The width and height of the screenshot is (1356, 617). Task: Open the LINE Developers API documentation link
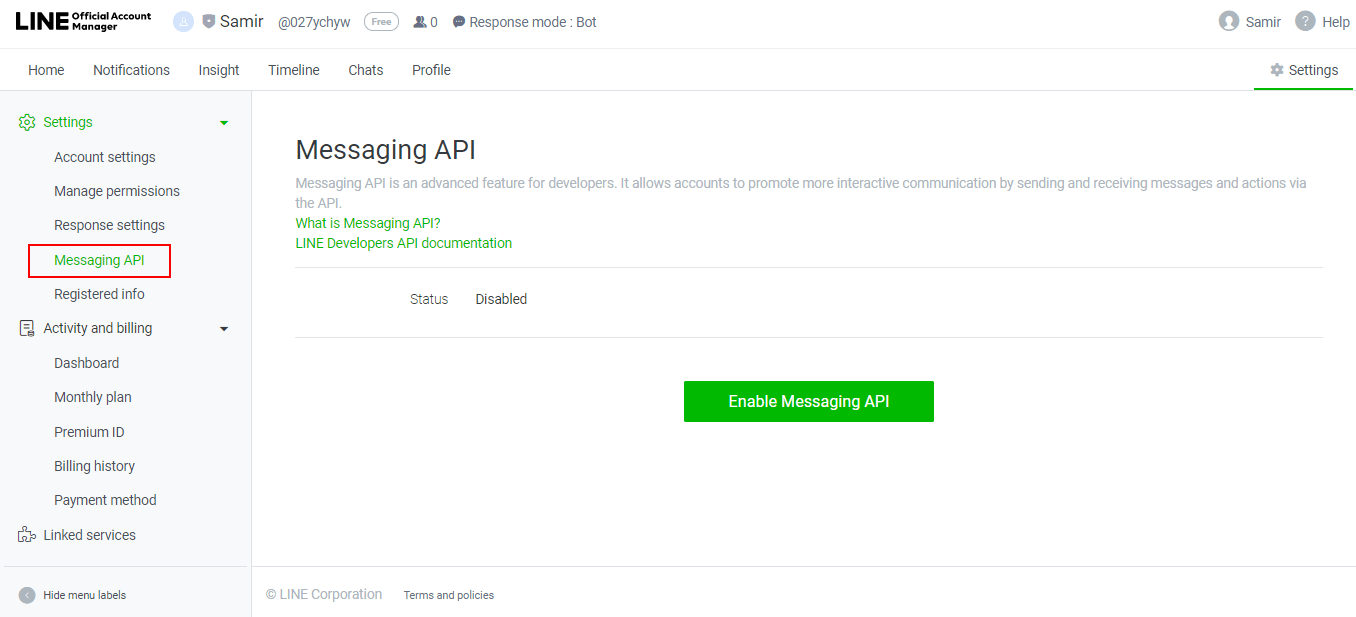click(x=403, y=242)
